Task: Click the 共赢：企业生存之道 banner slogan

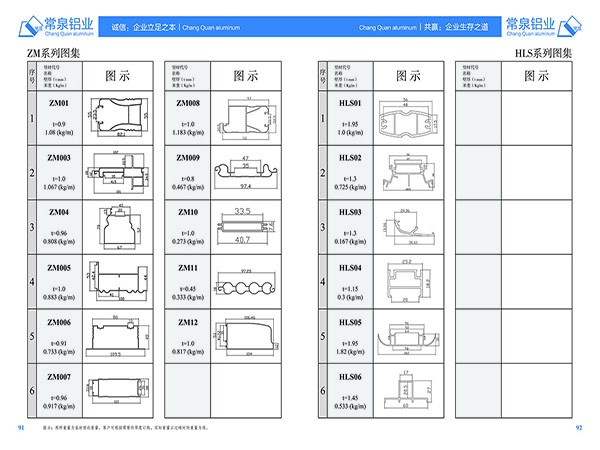Action: [x=456, y=27]
